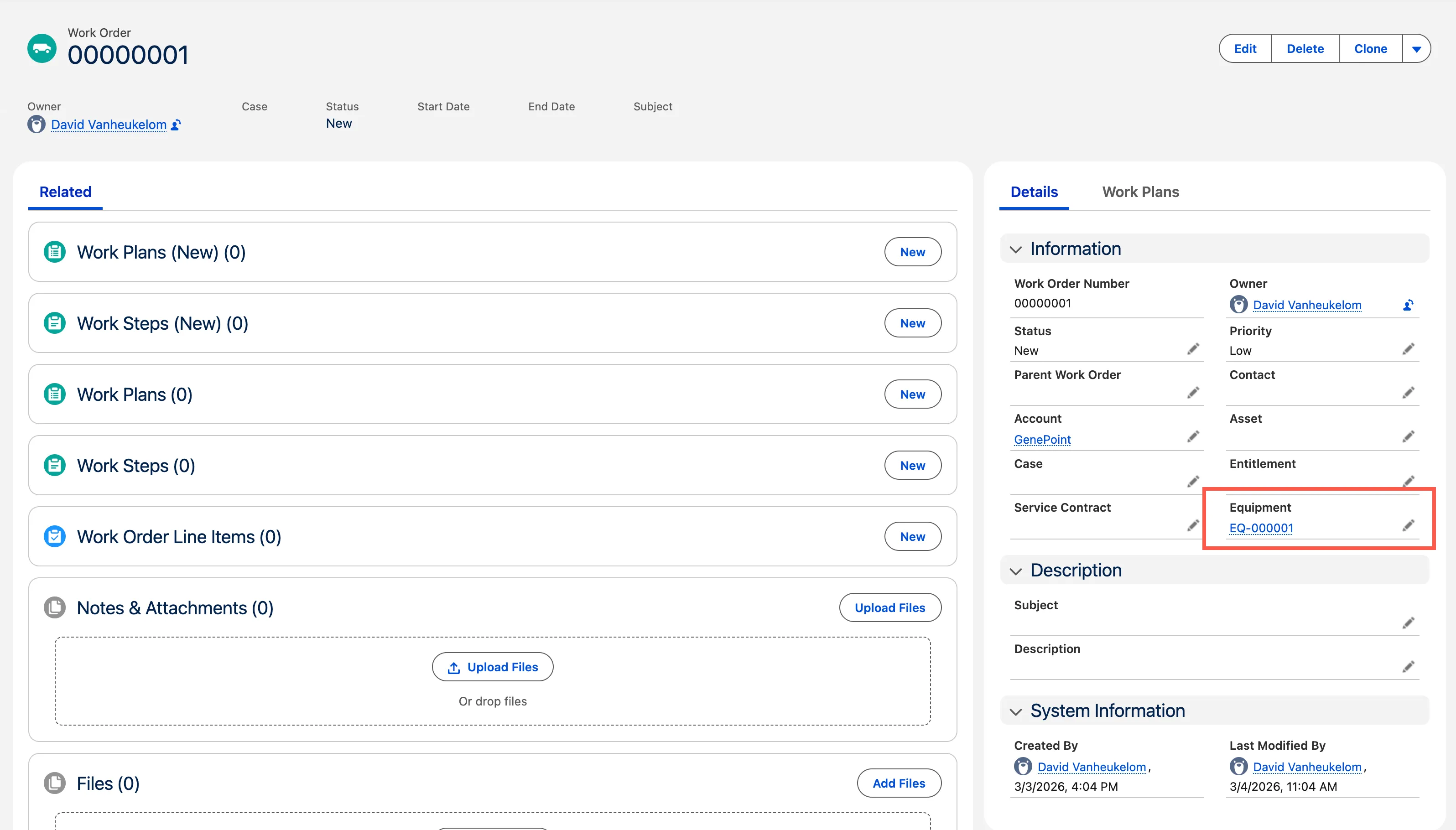This screenshot has width=1456, height=830.
Task: Click Upload Files inside the drop zone
Action: pyautogui.click(x=493, y=667)
